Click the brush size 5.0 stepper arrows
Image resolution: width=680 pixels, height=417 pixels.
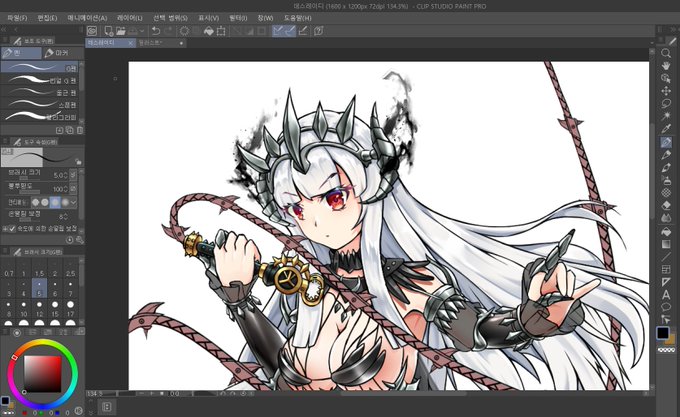(x=66, y=175)
